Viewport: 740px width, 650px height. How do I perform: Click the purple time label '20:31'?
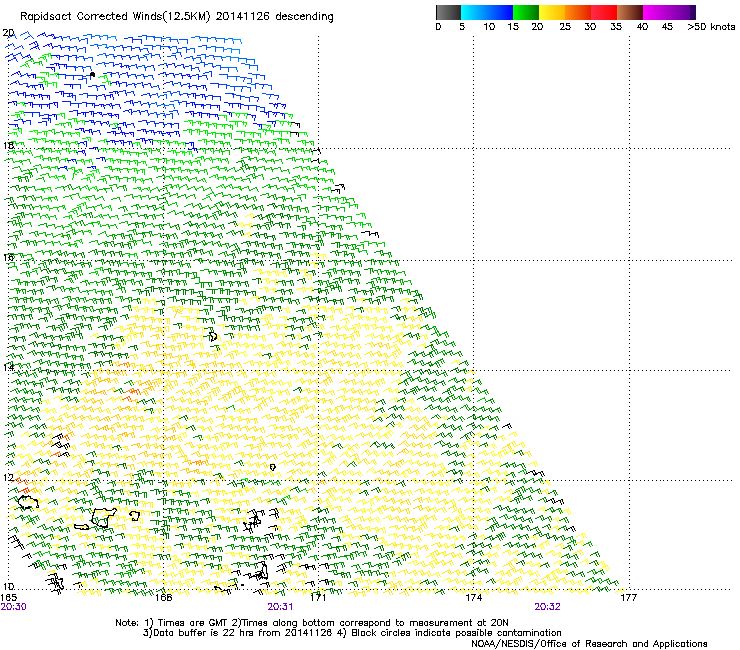pos(280,607)
